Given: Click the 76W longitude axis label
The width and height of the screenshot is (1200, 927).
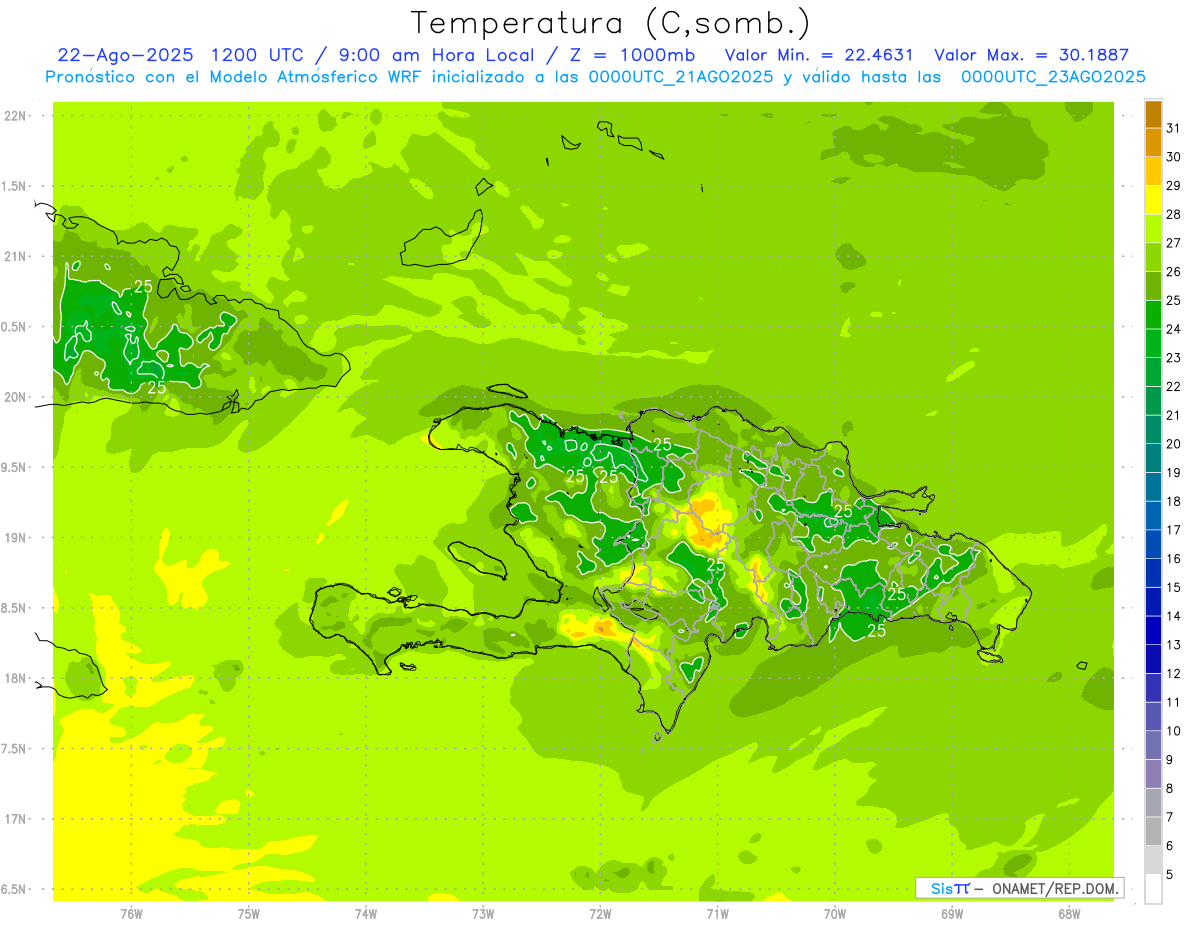Looking at the screenshot, I should pyautogui.click(x=131, y=914).
